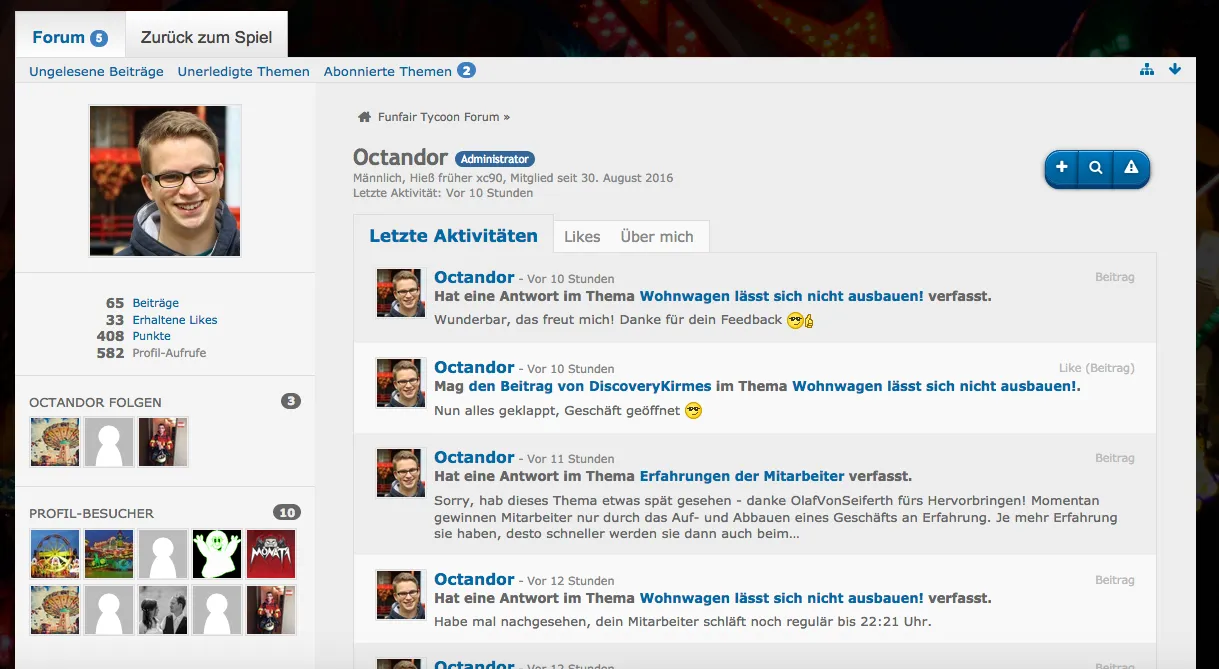1219x669 pixels.
Task: Open Ungelesene Beiträge link
Action: (96, 71)
